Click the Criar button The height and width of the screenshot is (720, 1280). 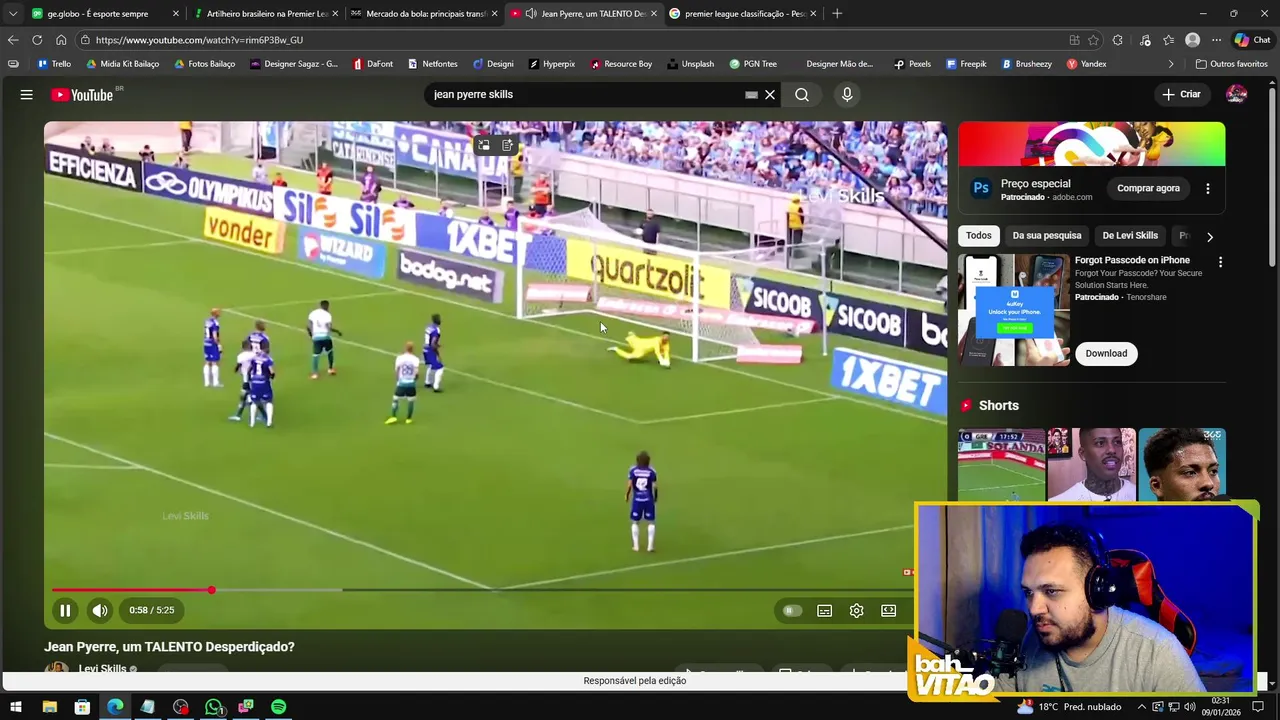point(1181,94)
